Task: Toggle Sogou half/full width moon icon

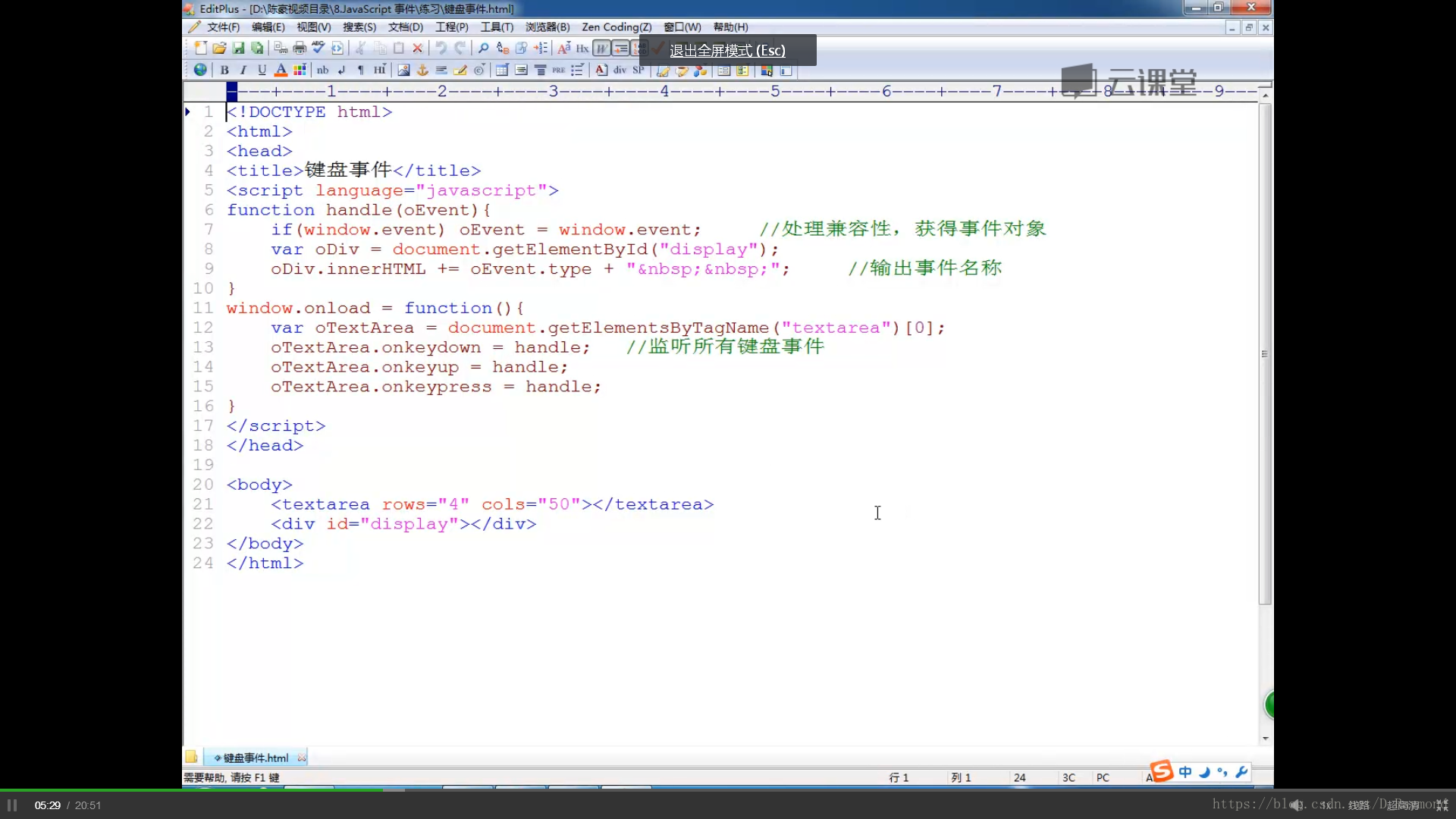Action: (x=1204, y=772)
